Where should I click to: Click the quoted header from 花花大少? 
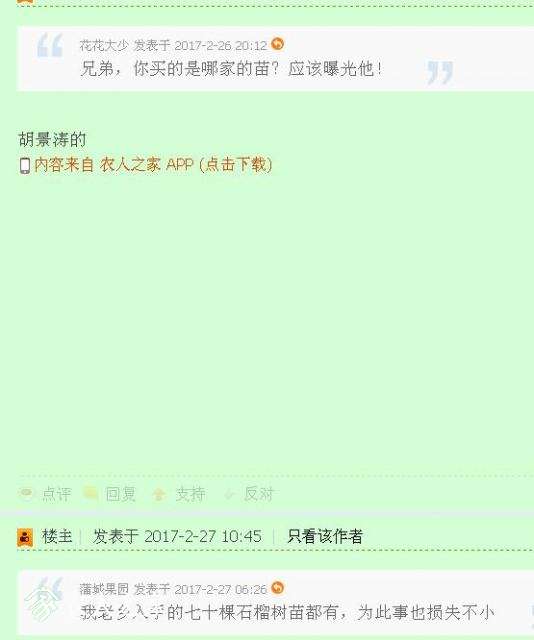pos(174,45)
